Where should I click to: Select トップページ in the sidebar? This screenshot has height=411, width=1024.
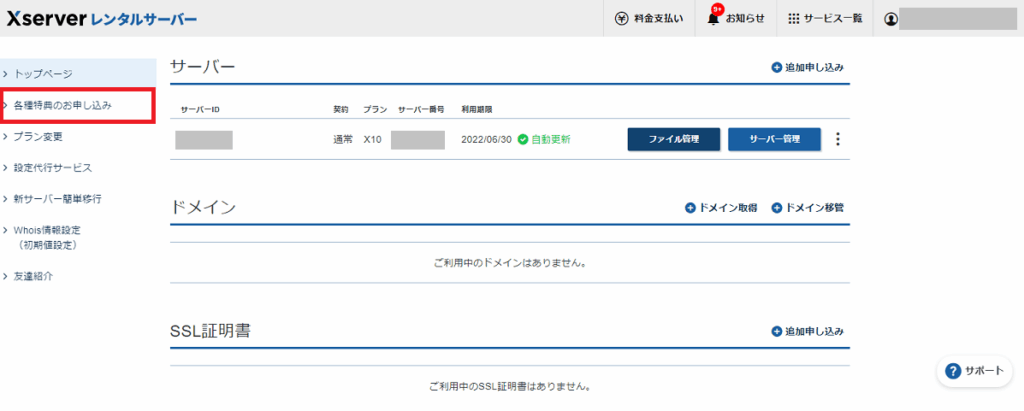pos(43,74)
